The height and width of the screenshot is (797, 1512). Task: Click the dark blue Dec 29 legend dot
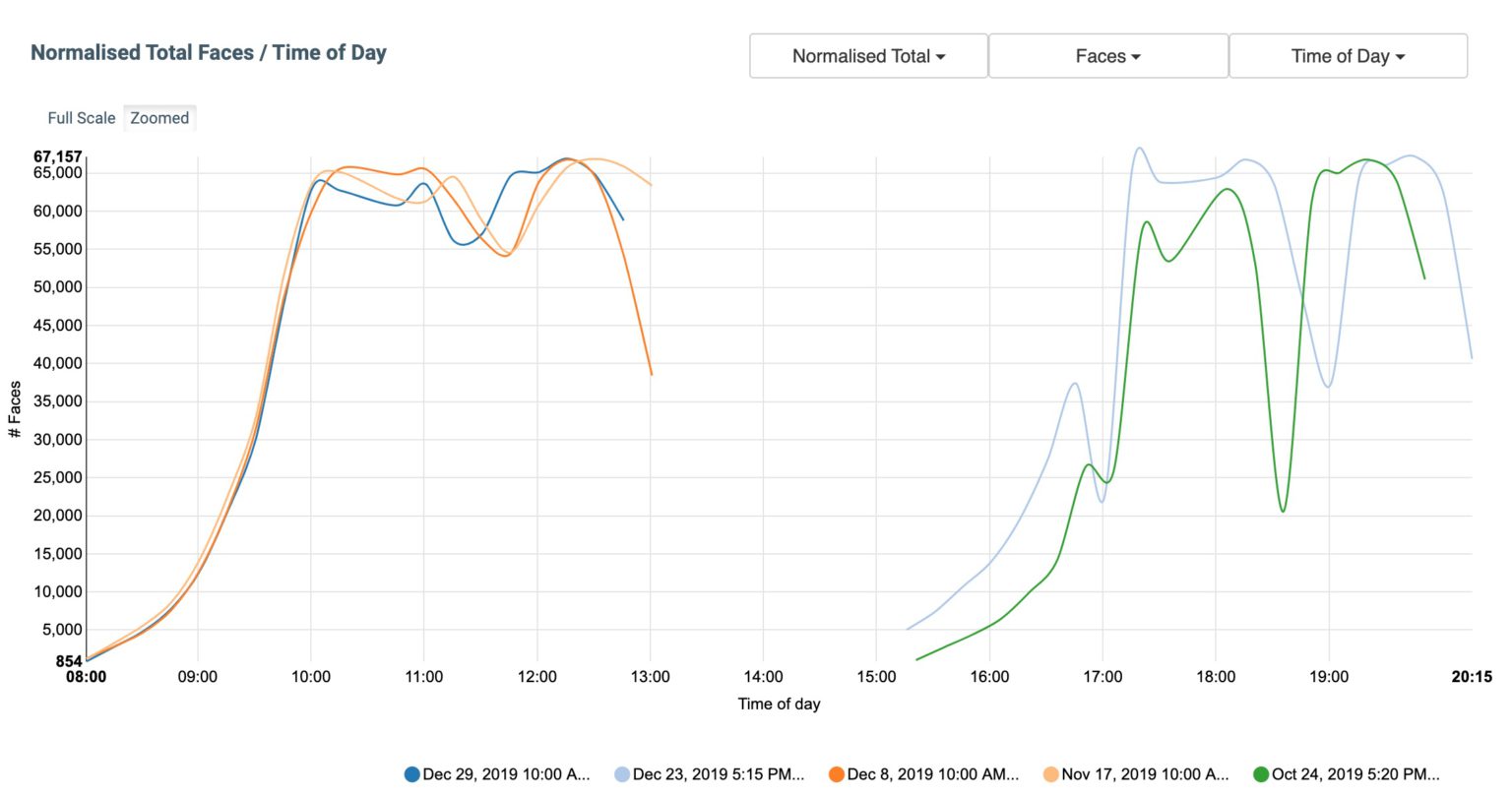(412, 774)
